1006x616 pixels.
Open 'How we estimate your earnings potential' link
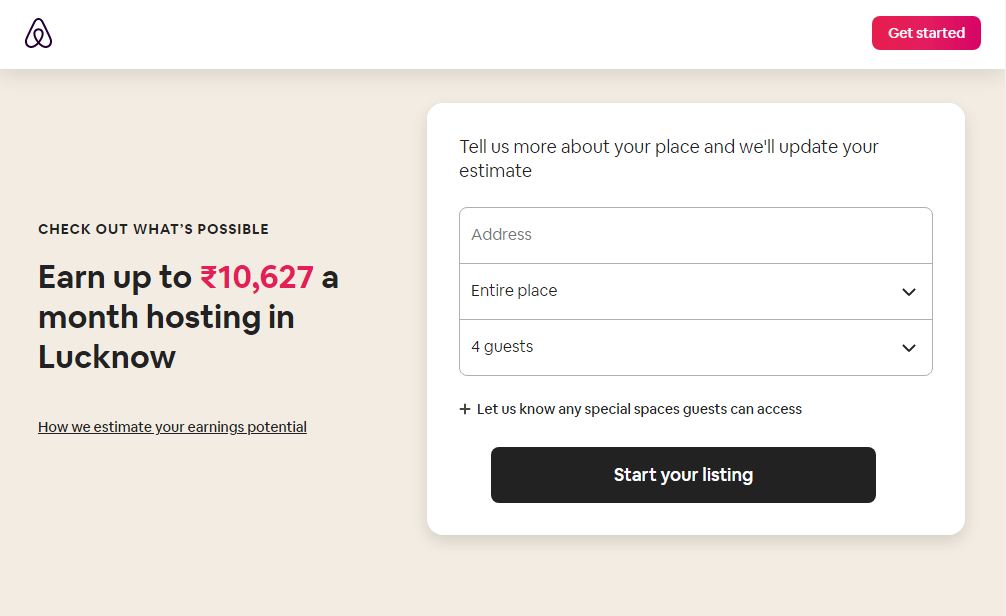172,427
